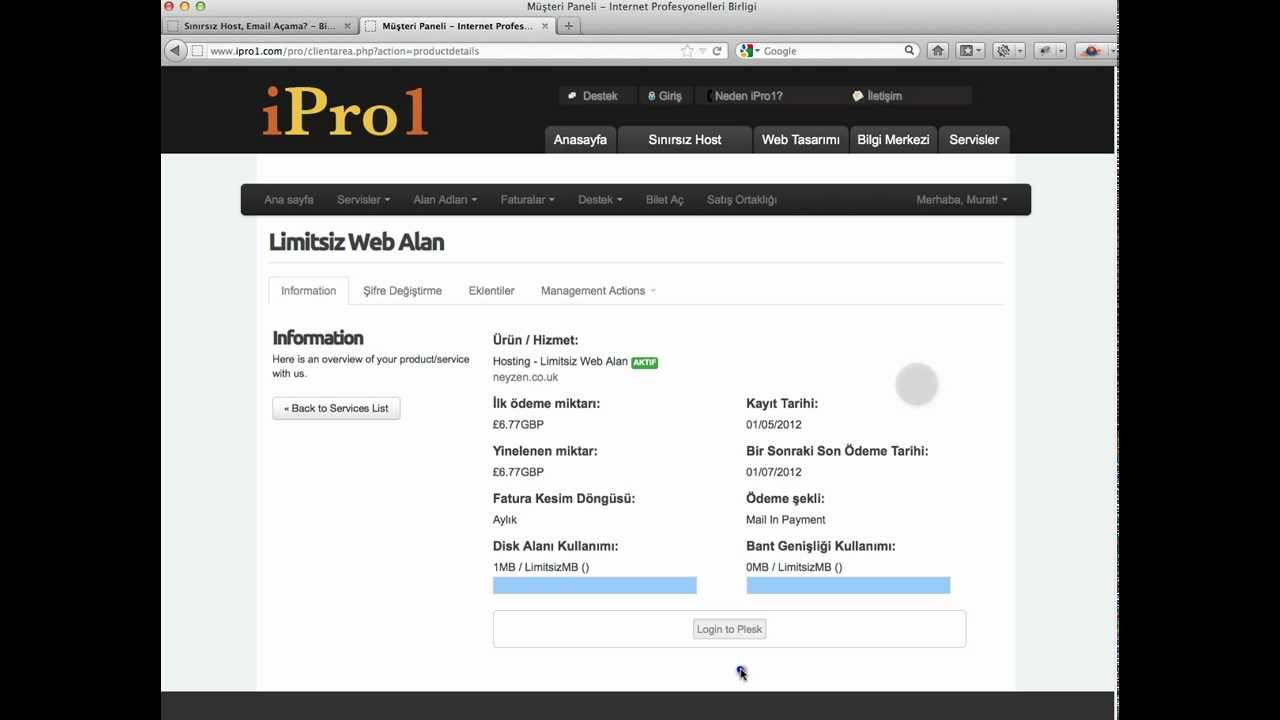The width and height of the screenshot is (1280, 720).
Task: Click the neyzen.co.uk domain text
Action: click(x=526, y=377)
